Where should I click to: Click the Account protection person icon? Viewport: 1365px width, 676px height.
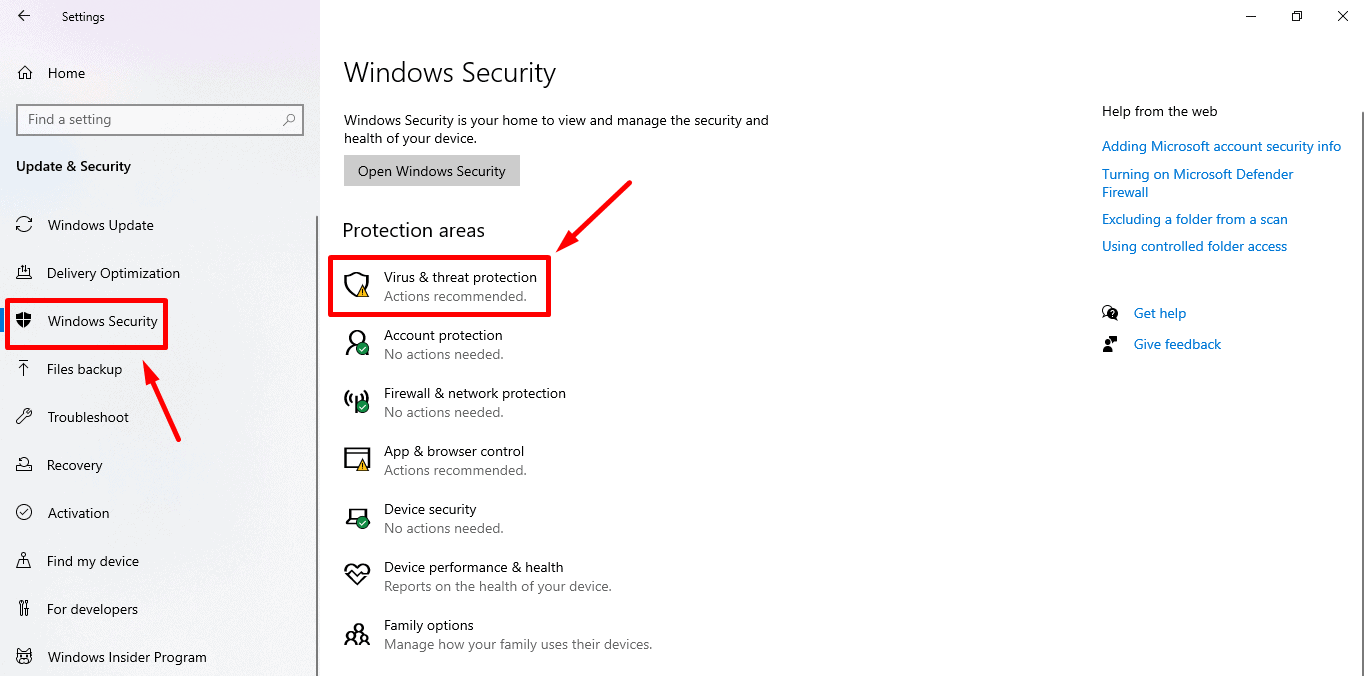coord(357,344)
